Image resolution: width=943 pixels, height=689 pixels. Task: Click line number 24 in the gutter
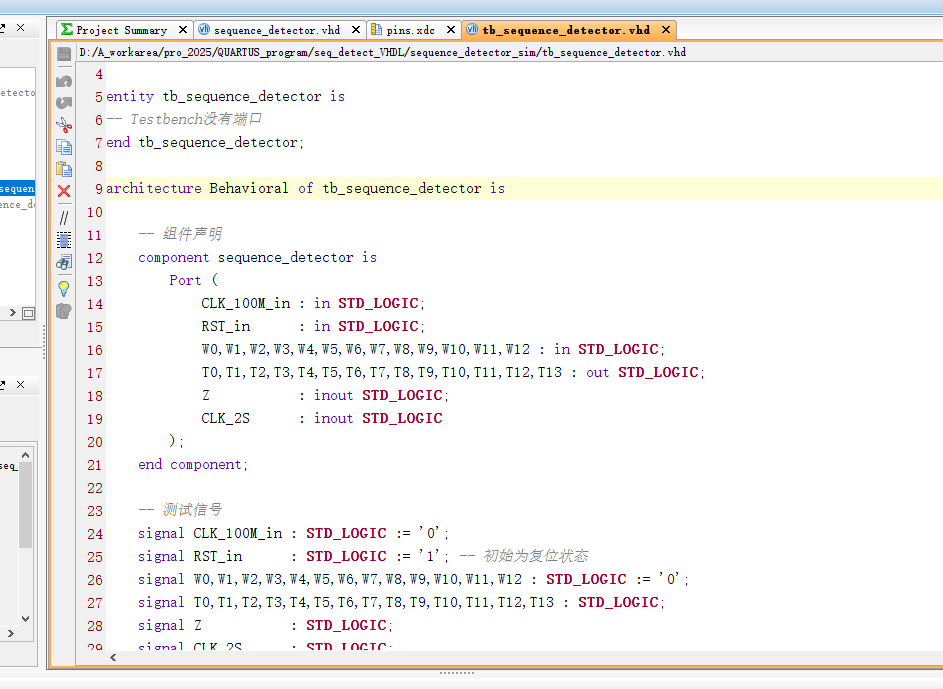[94, 534]
